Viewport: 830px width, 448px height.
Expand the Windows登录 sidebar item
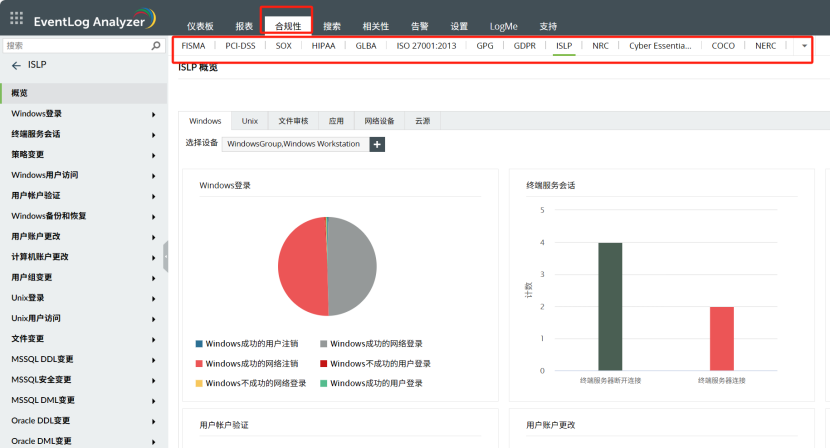(x=153, y=114)
